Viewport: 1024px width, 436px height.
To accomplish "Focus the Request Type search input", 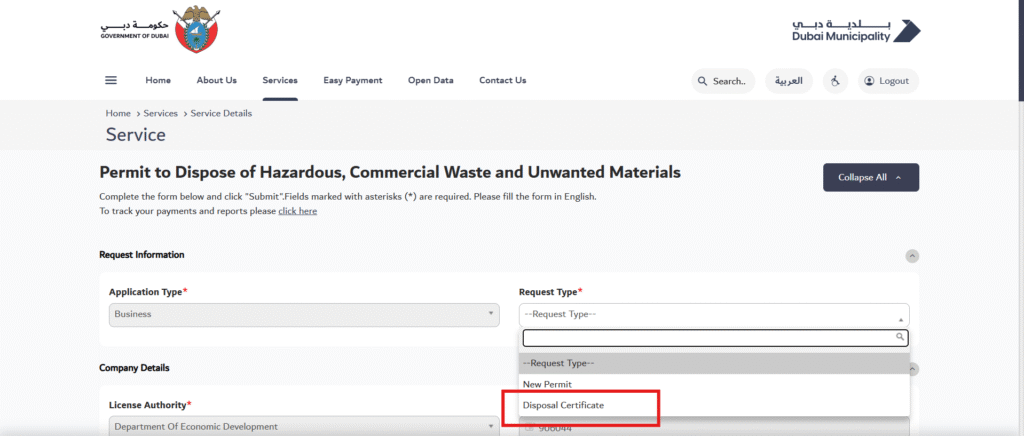I will click(x=707, y=338).
